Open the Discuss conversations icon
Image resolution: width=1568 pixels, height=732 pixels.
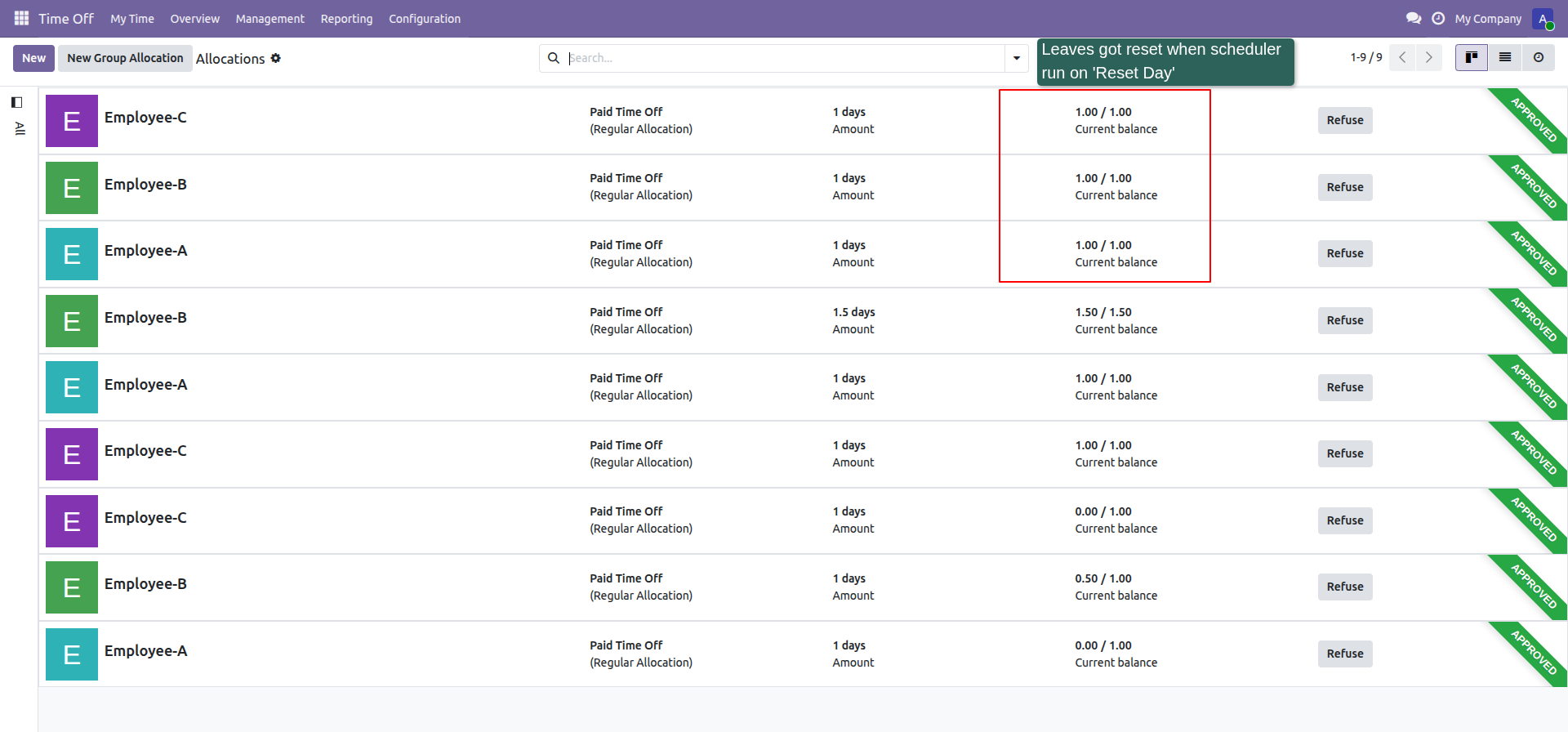click(x=1414, y=18)
